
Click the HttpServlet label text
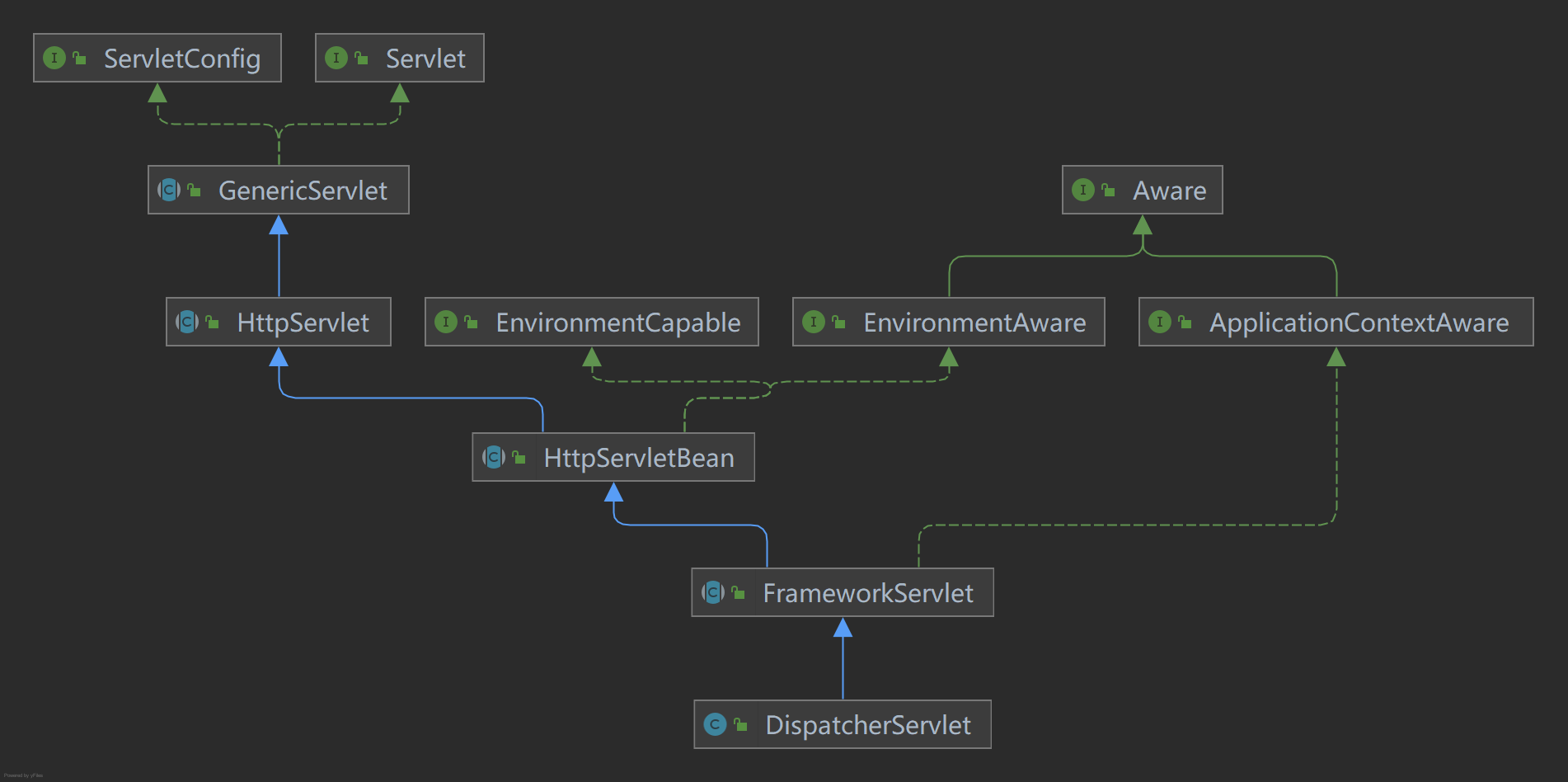click(303, 323)
